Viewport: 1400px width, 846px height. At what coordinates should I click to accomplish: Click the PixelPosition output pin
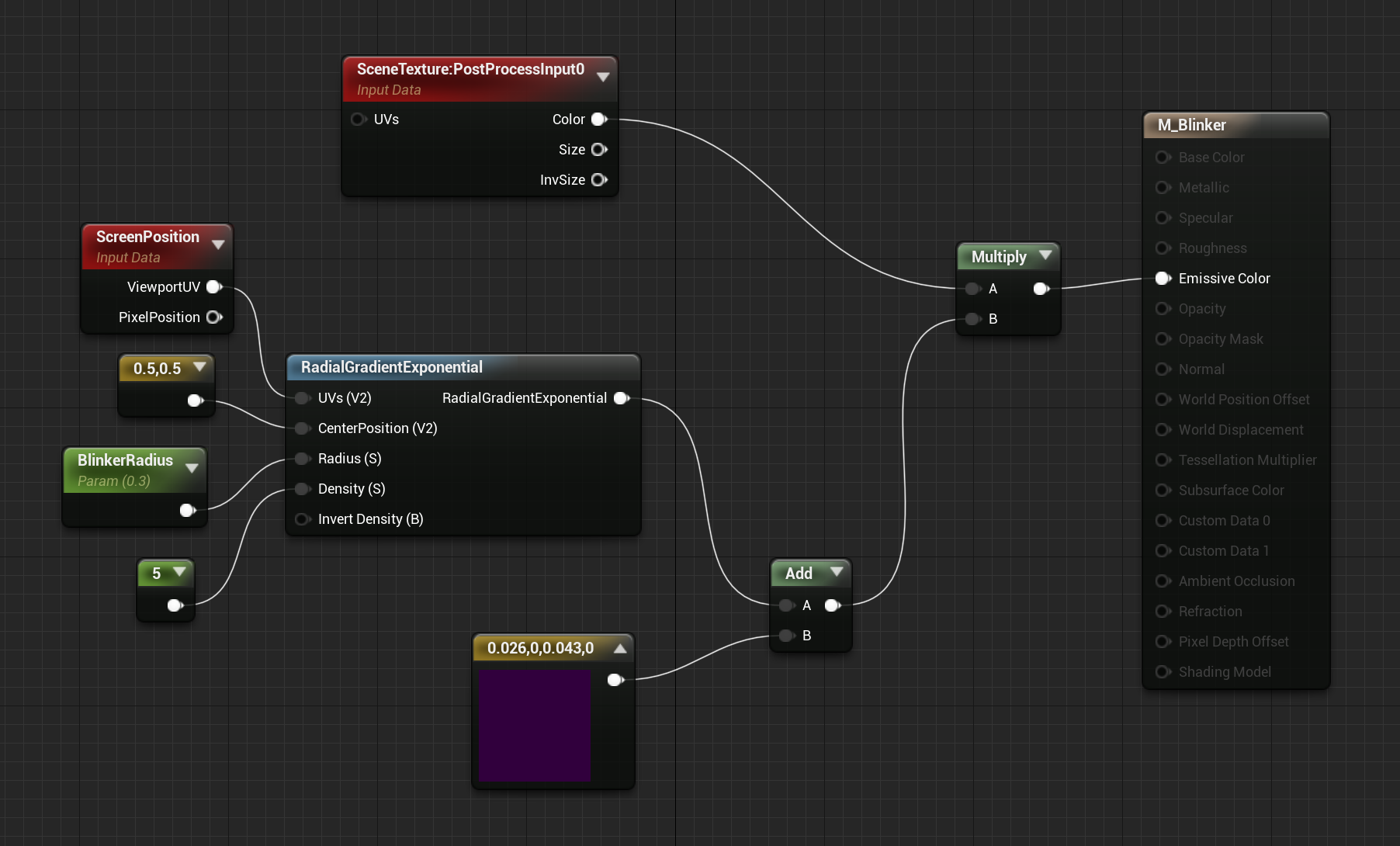click(214, 317)
